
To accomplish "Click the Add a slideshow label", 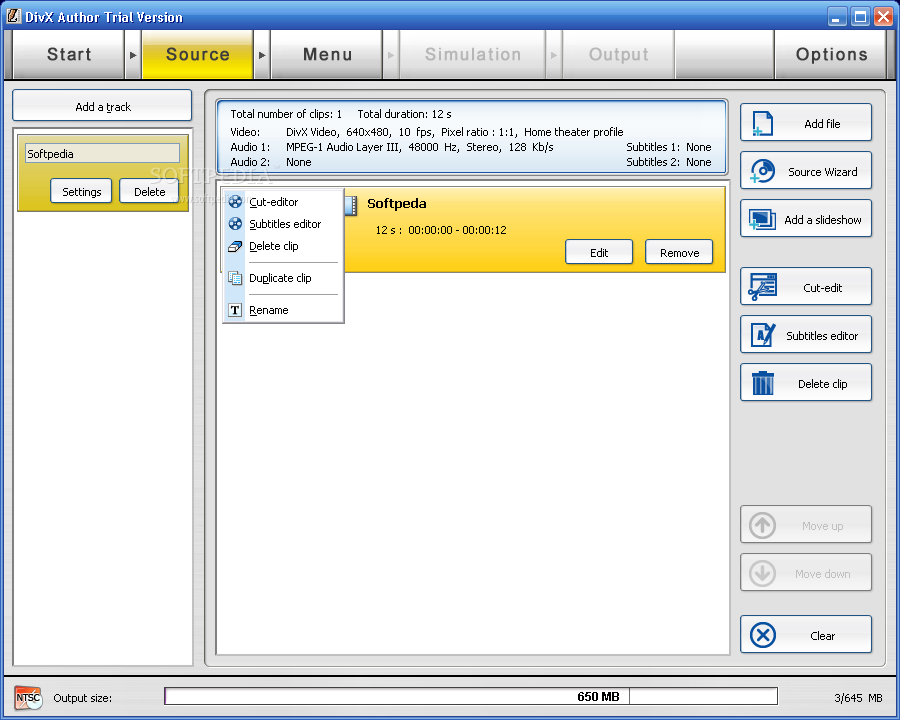I will (823, 219).
